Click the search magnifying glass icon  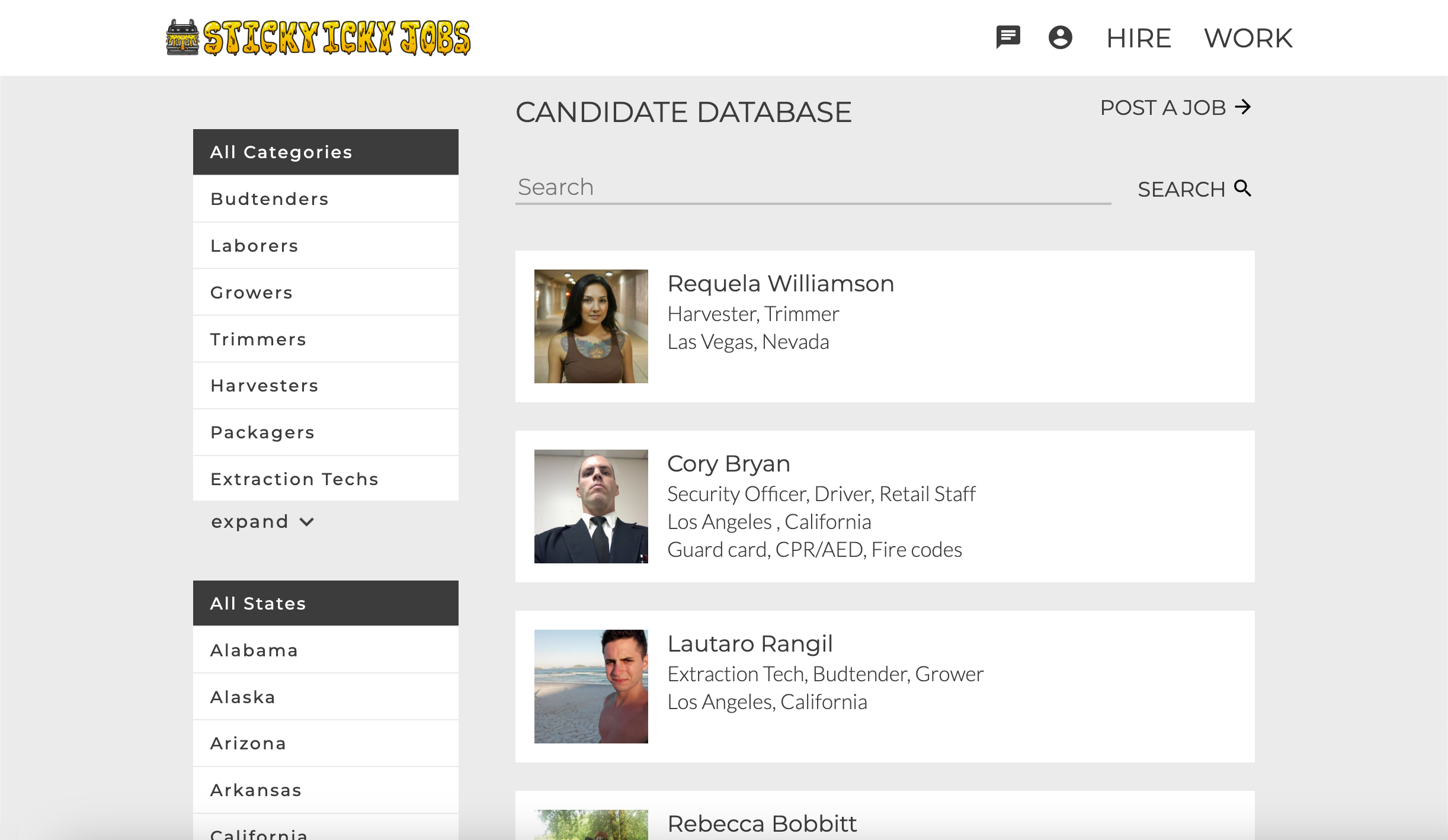tap(1242, 188)
